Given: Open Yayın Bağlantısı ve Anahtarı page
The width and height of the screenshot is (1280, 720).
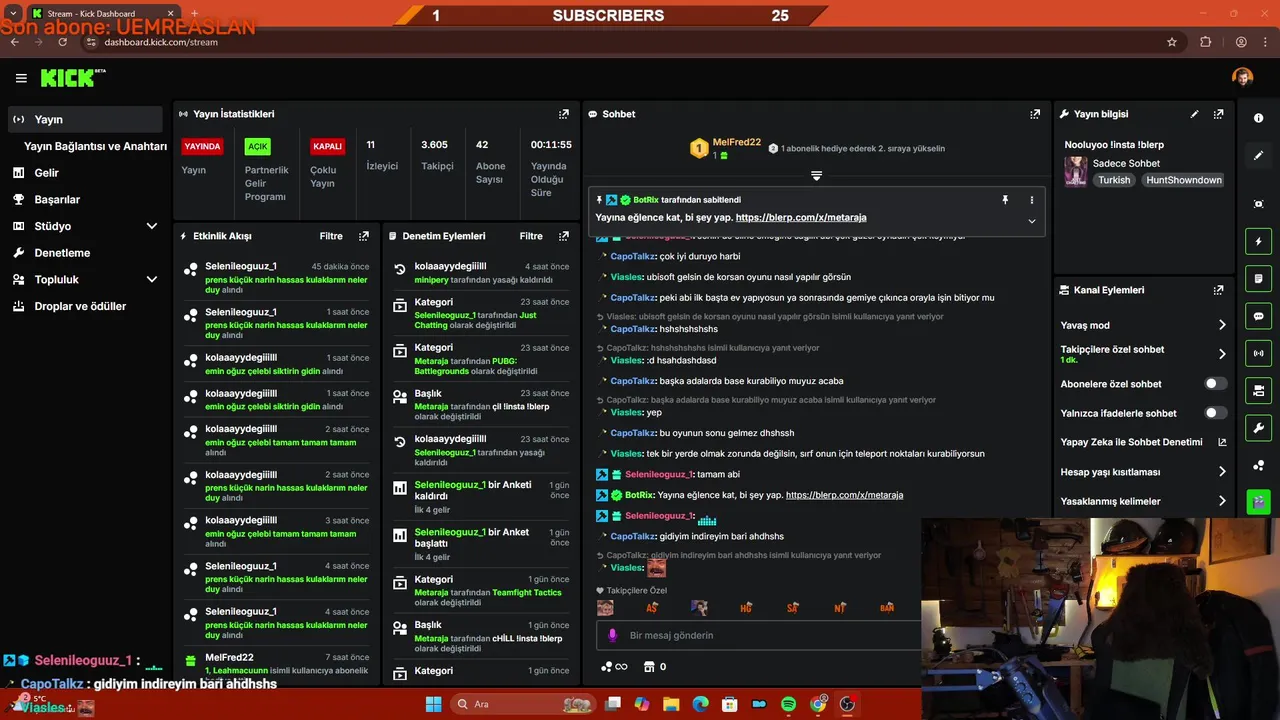Looking at the screenshot, I should click(x=95, y=146).
